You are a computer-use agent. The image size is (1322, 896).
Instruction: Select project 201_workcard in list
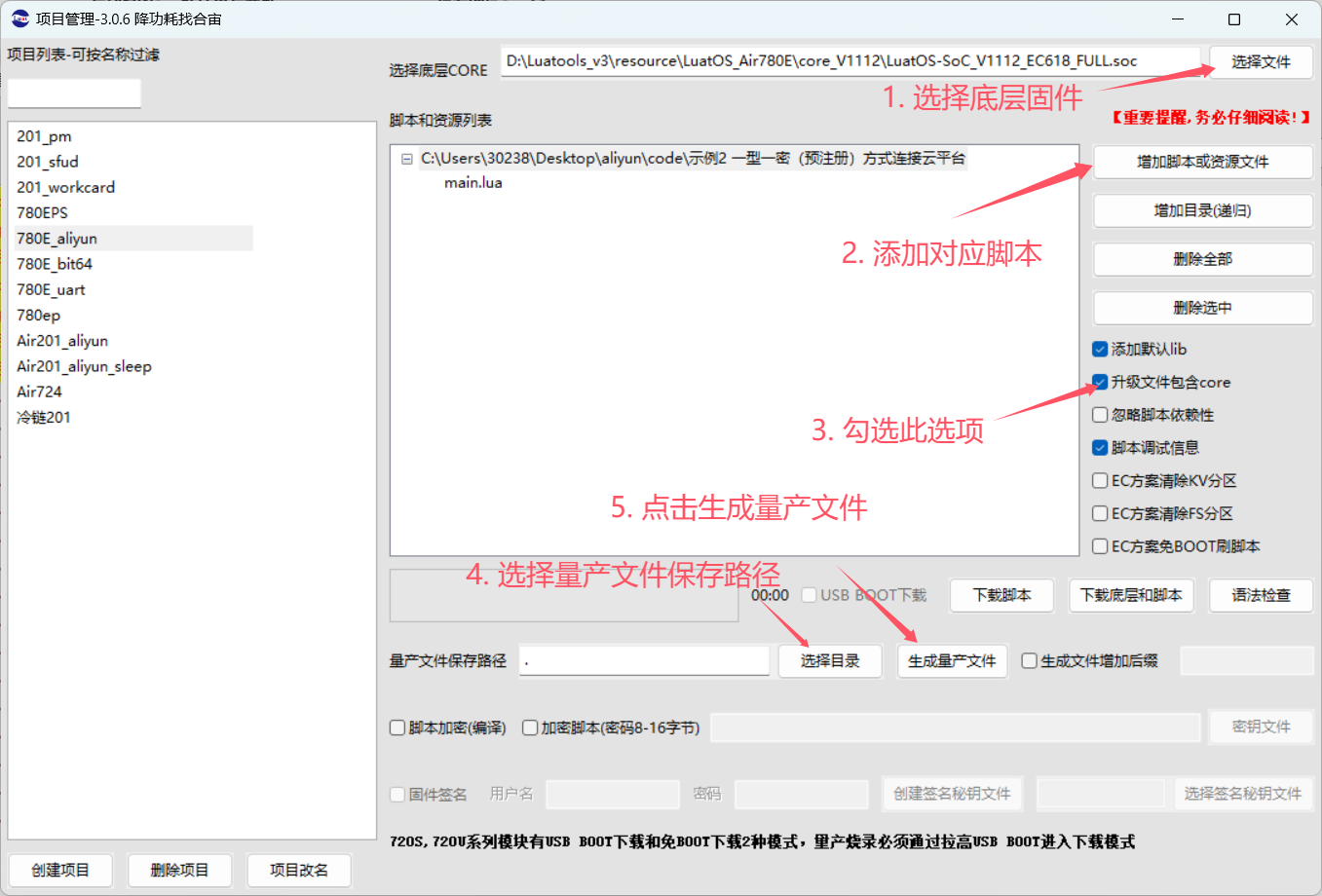[65, 187]
